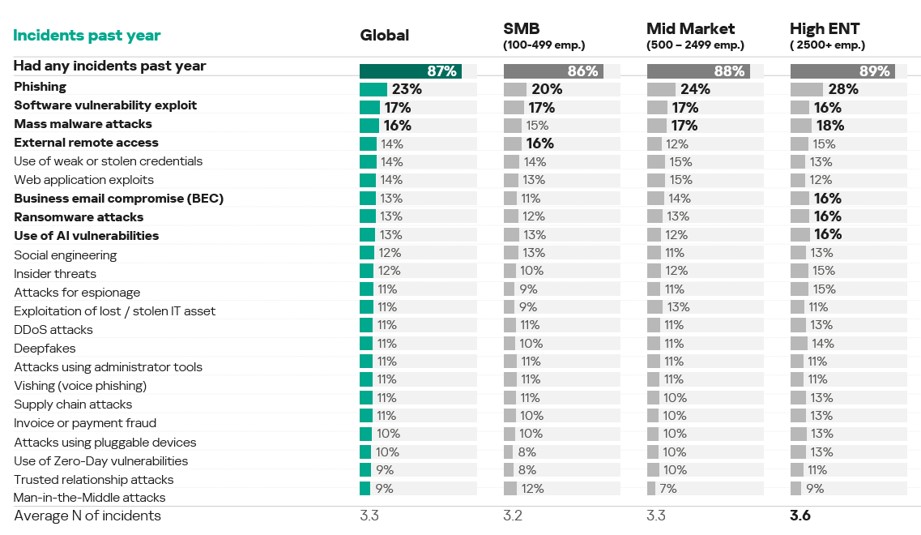
Task: Click Use of AI vulnerabilities label
Action: point(86,235)
